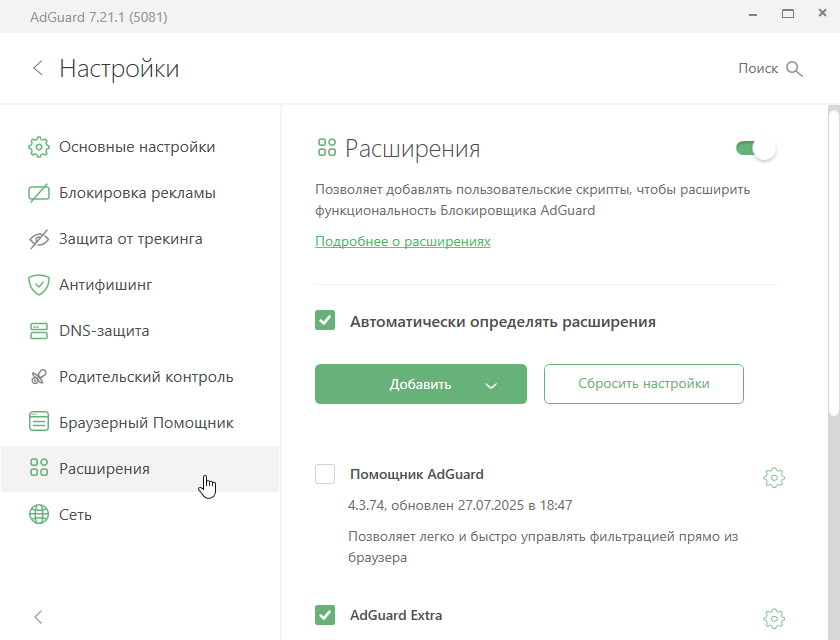
Task: Open Родительский контроль section
Action: 140,377
